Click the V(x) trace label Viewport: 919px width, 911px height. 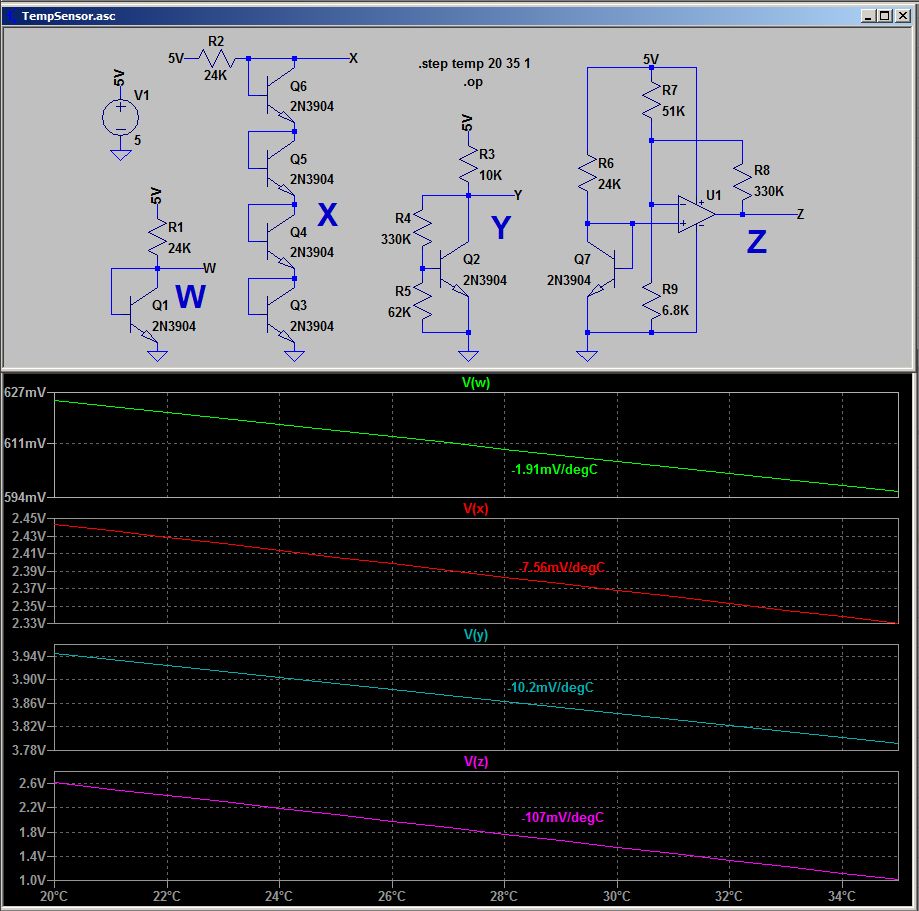point(475,508)
